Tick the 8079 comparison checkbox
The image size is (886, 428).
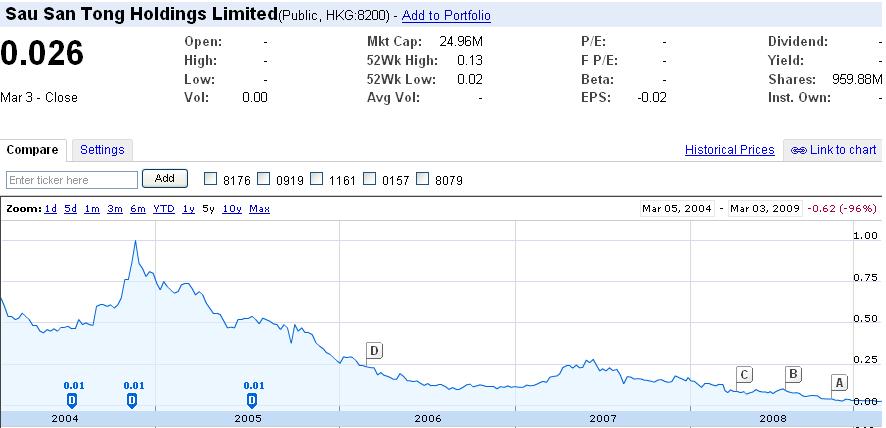[423, 179]
